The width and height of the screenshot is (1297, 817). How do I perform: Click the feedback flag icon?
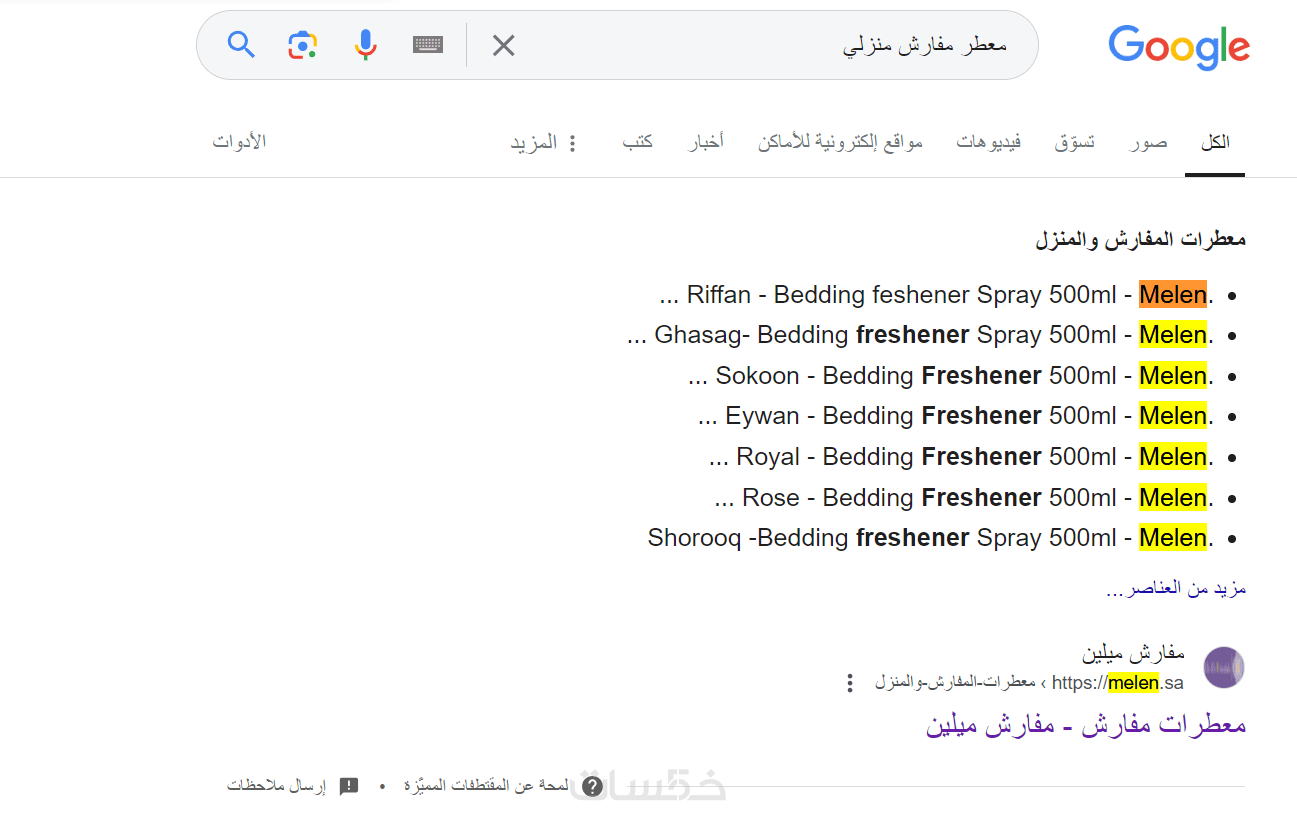pos(349,786)
